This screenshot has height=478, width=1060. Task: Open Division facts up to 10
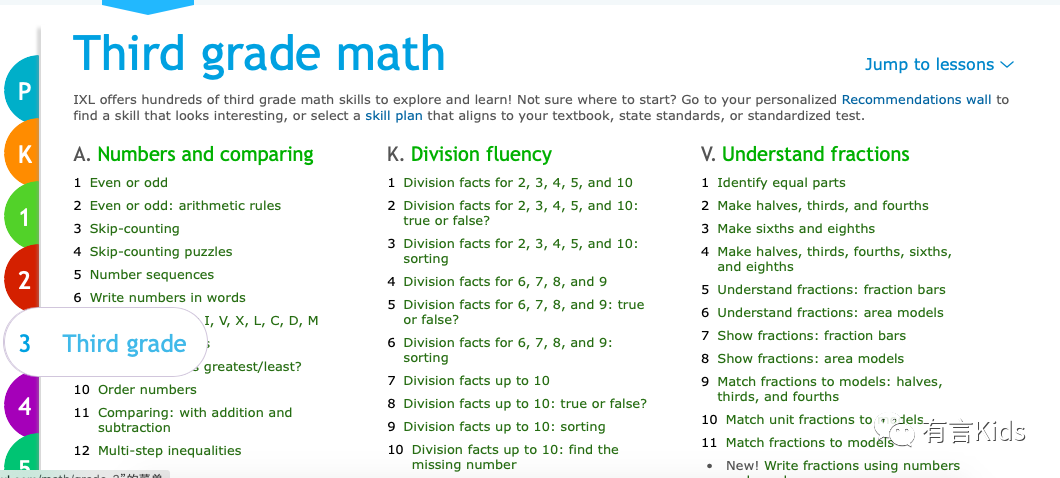477,381
